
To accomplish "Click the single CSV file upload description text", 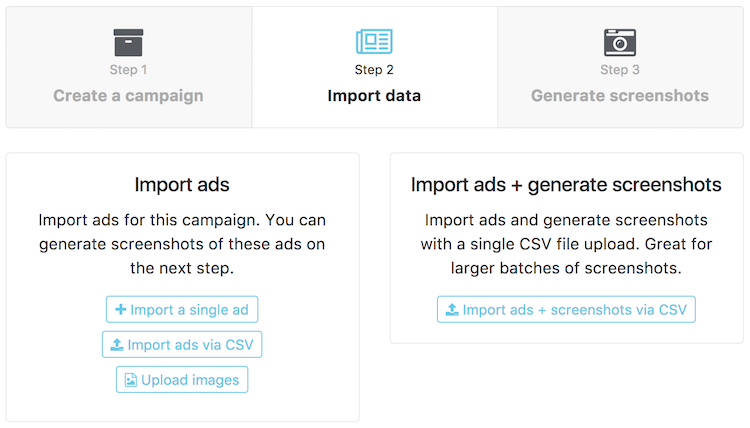I will [x=566, y=243].
